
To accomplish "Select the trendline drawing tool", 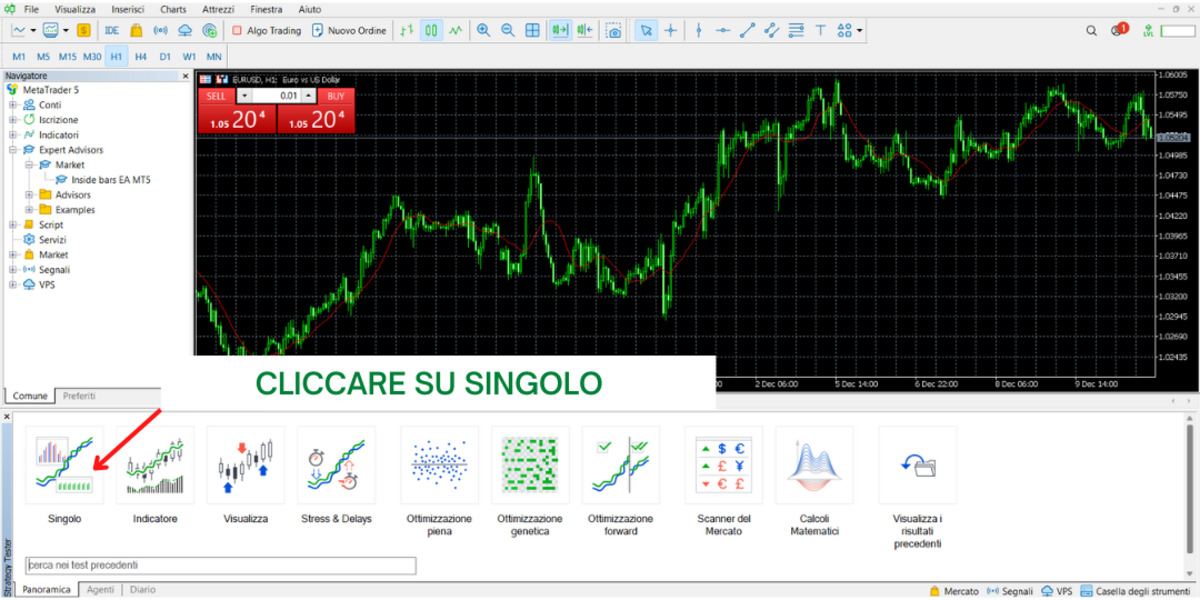I will pyautogui.click(x=746, y=30).
